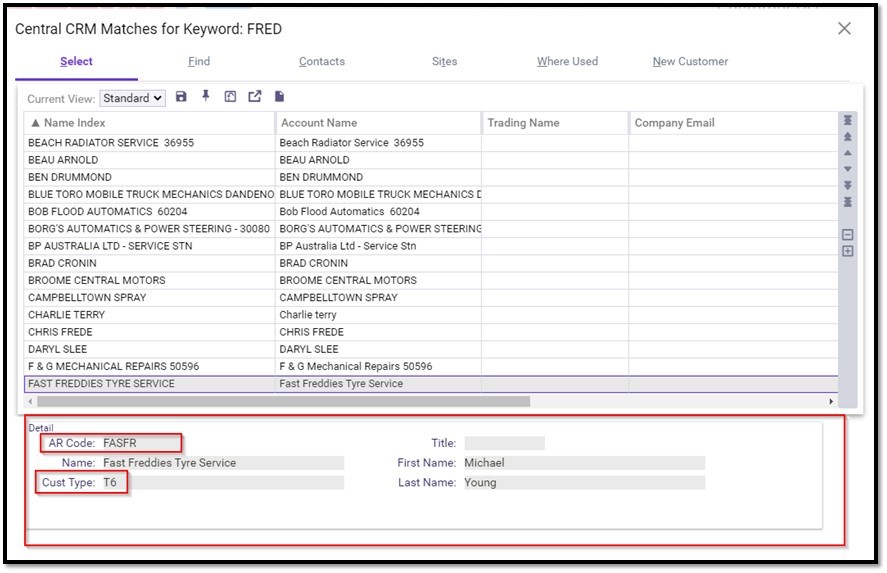Open the New Customer tab
Image resolution: width=887 pixels, height=573 pixels.
point(690,61)
